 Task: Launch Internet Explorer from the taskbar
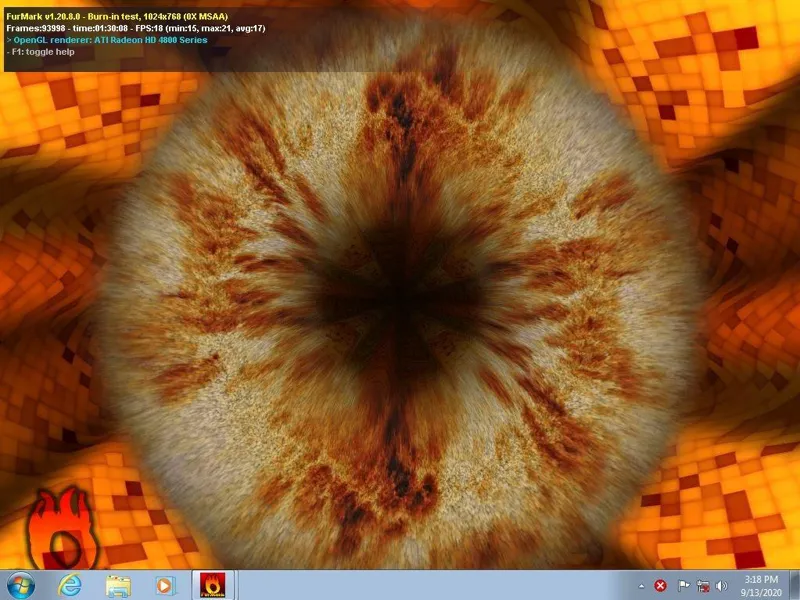(69, 584)
